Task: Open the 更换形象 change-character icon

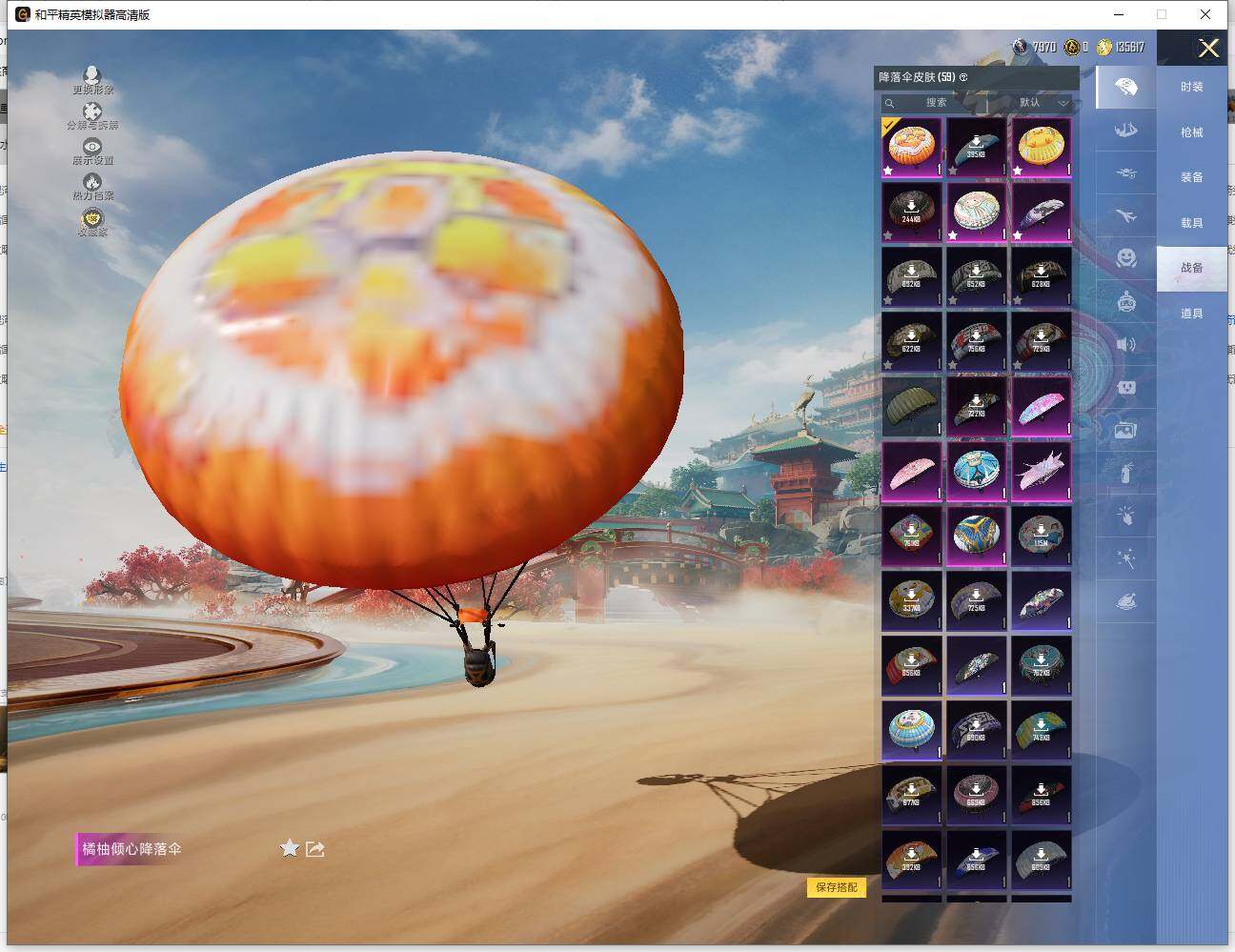Action: pos(91,75)
